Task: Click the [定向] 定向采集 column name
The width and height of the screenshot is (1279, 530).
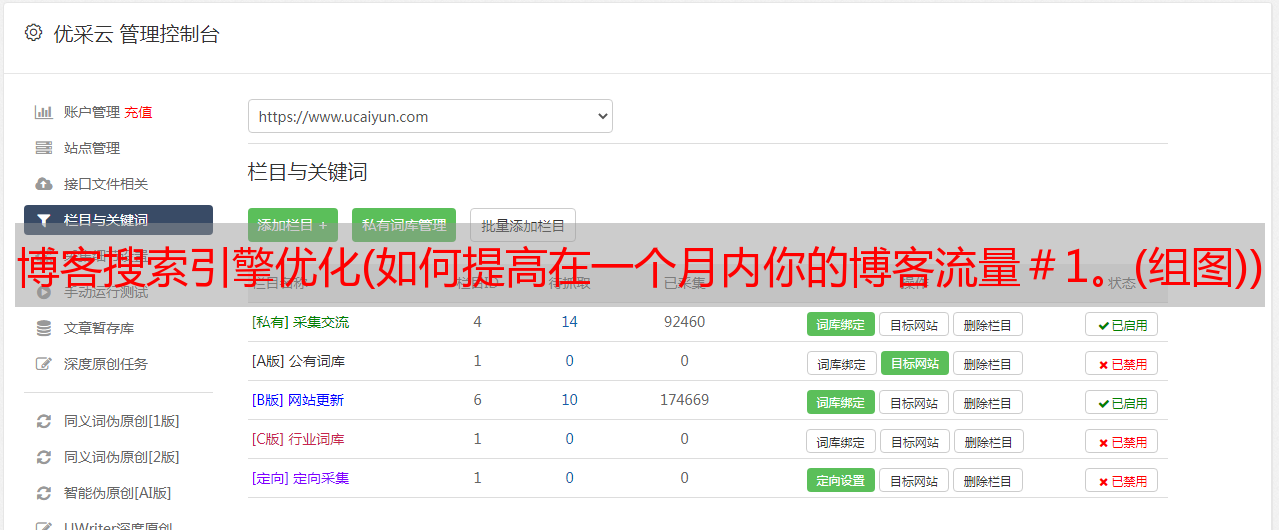Action: coord(300,478)
